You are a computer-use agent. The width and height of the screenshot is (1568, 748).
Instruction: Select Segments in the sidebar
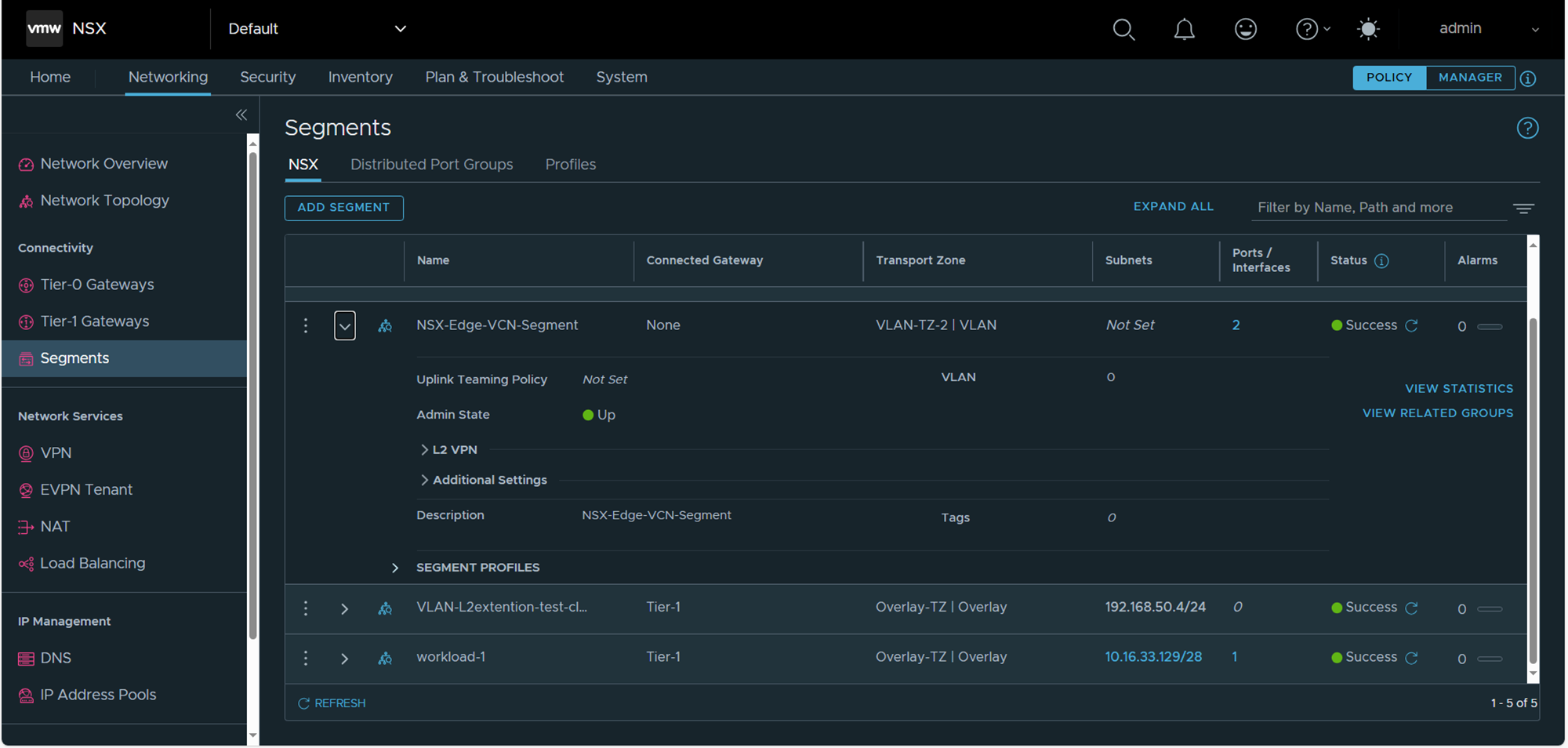124,358
